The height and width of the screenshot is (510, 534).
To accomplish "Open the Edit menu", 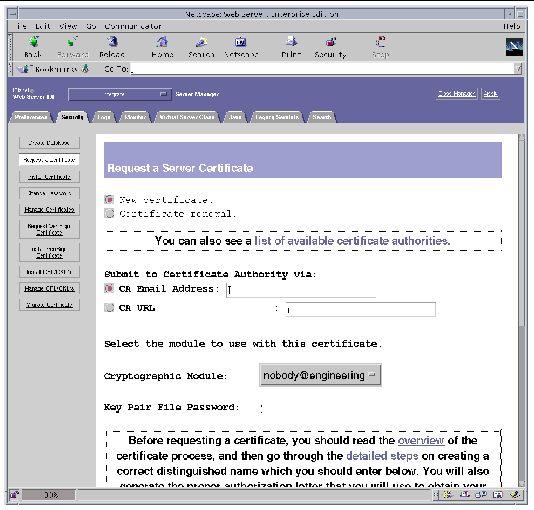I will (43, 26).
